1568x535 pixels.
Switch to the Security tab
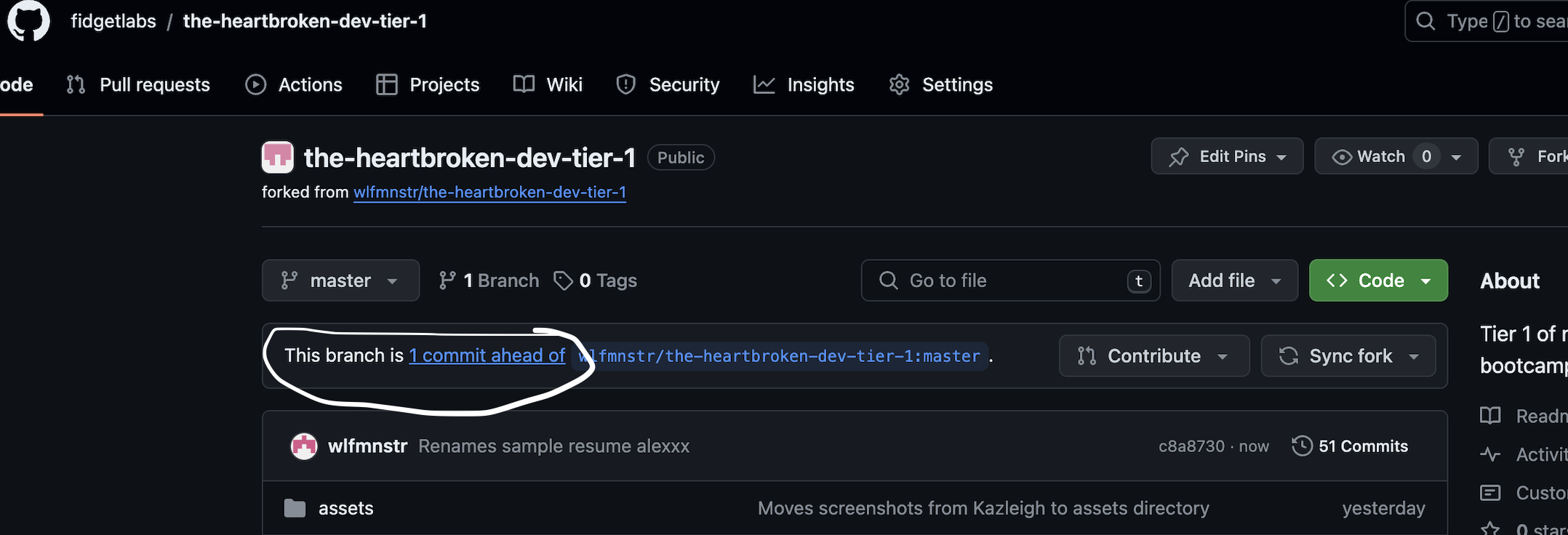pos(668,84)
